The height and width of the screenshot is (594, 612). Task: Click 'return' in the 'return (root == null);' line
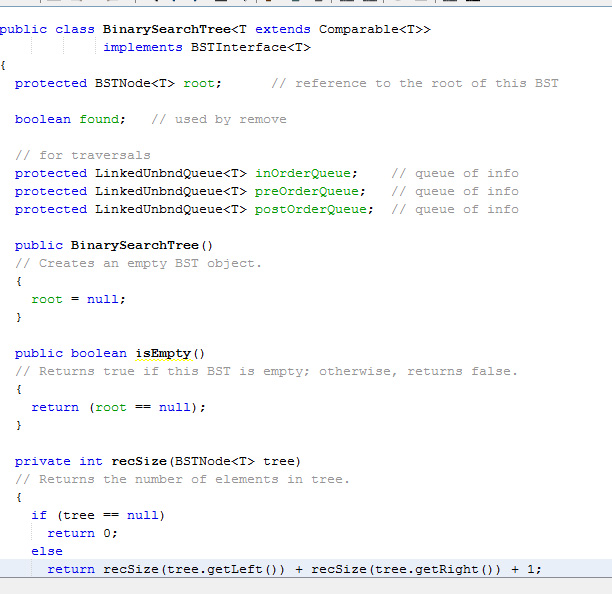pyautogui.click(x=55, y=407)
